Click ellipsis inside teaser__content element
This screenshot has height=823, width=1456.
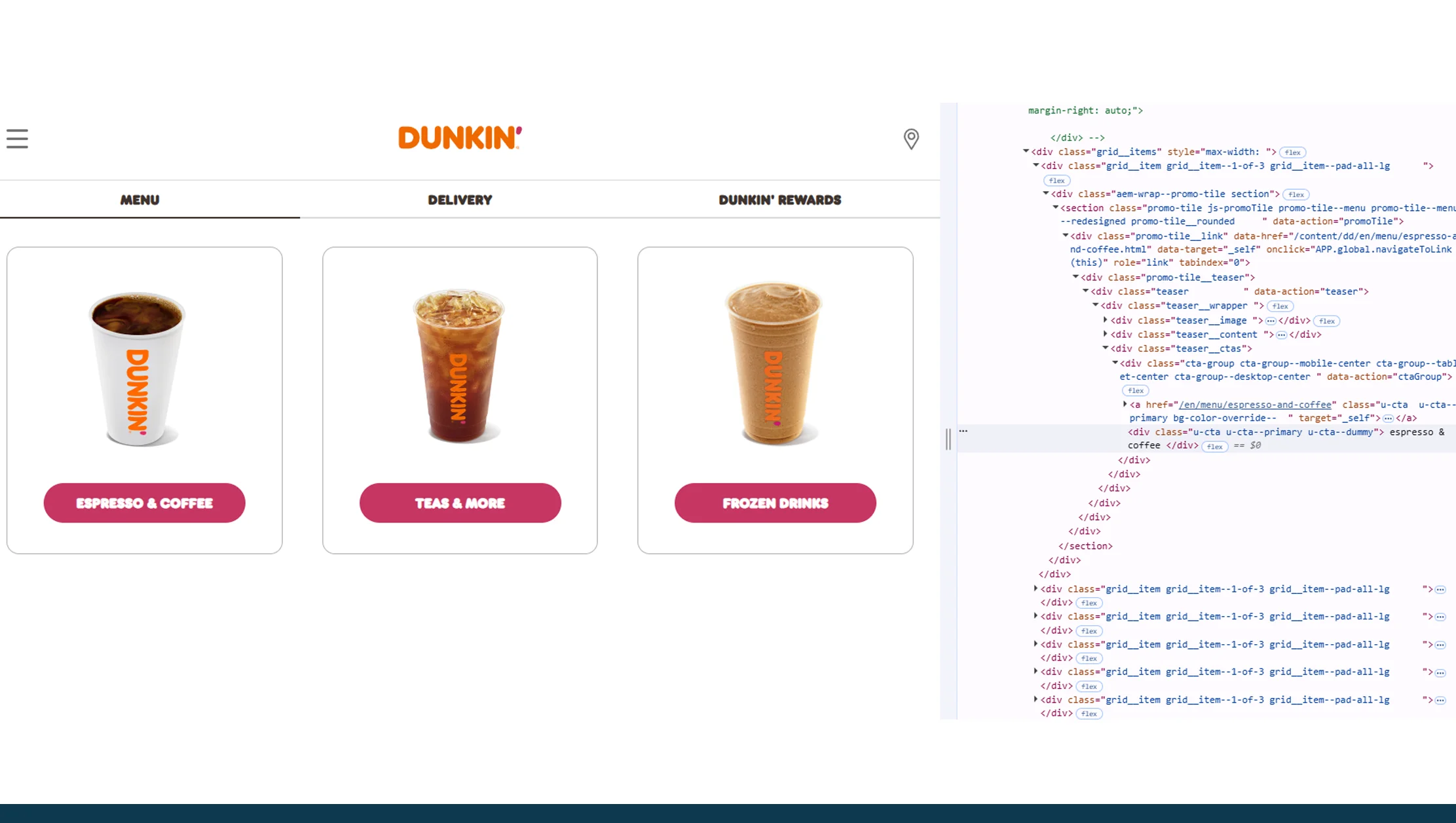(x=1281, y=335)
